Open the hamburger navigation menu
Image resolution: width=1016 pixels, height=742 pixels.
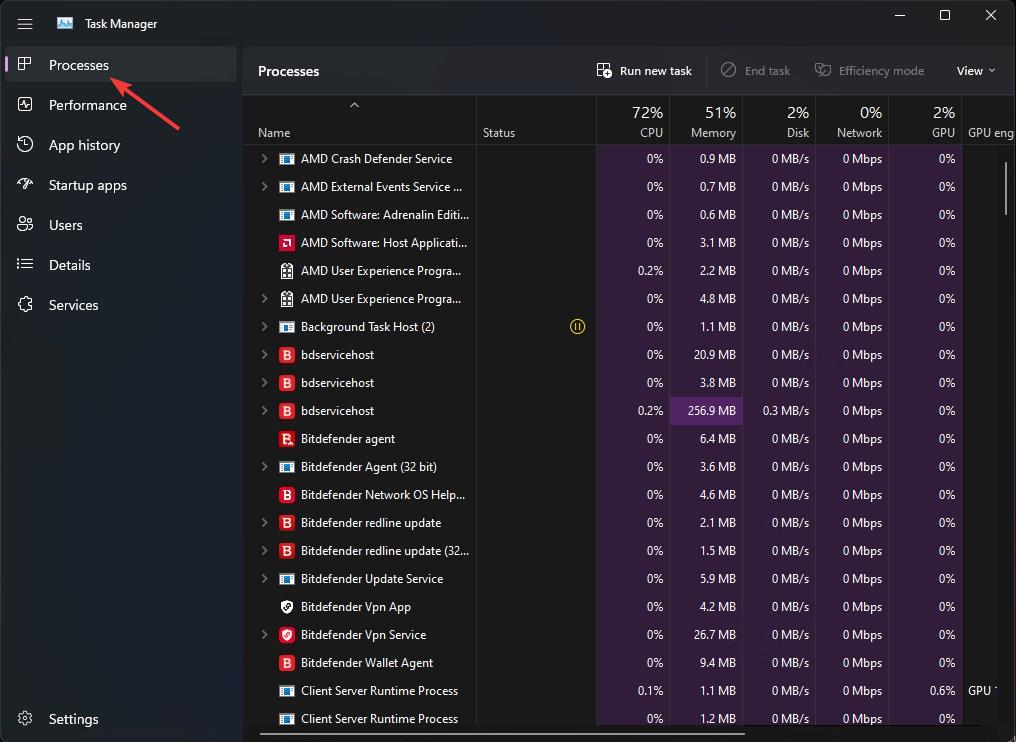coord(25,24)
